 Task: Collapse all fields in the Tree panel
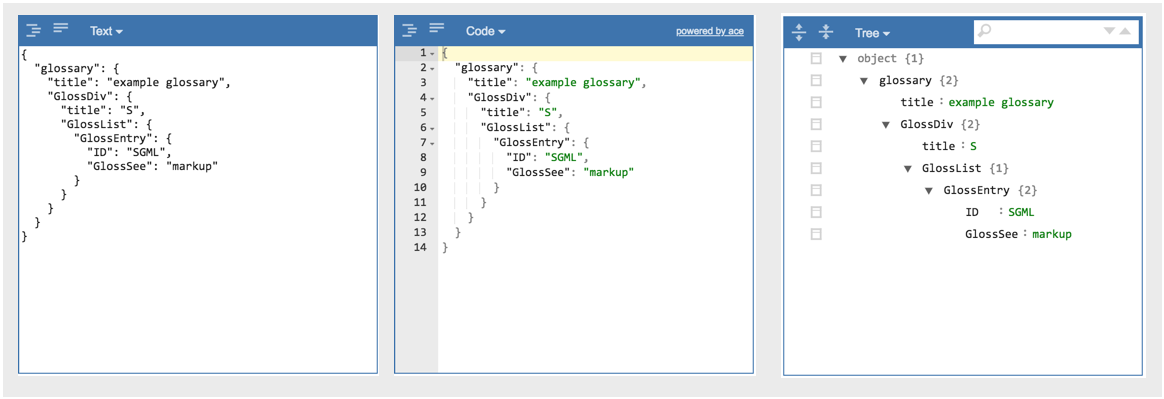click(825, 32)
